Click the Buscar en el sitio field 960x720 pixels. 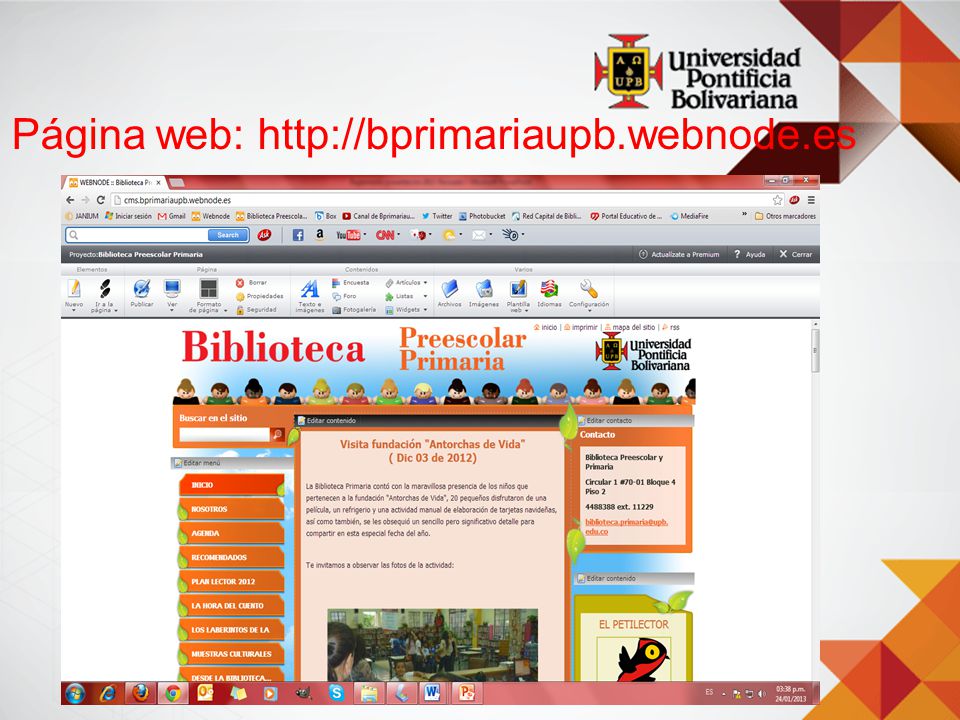coord(224,435)
